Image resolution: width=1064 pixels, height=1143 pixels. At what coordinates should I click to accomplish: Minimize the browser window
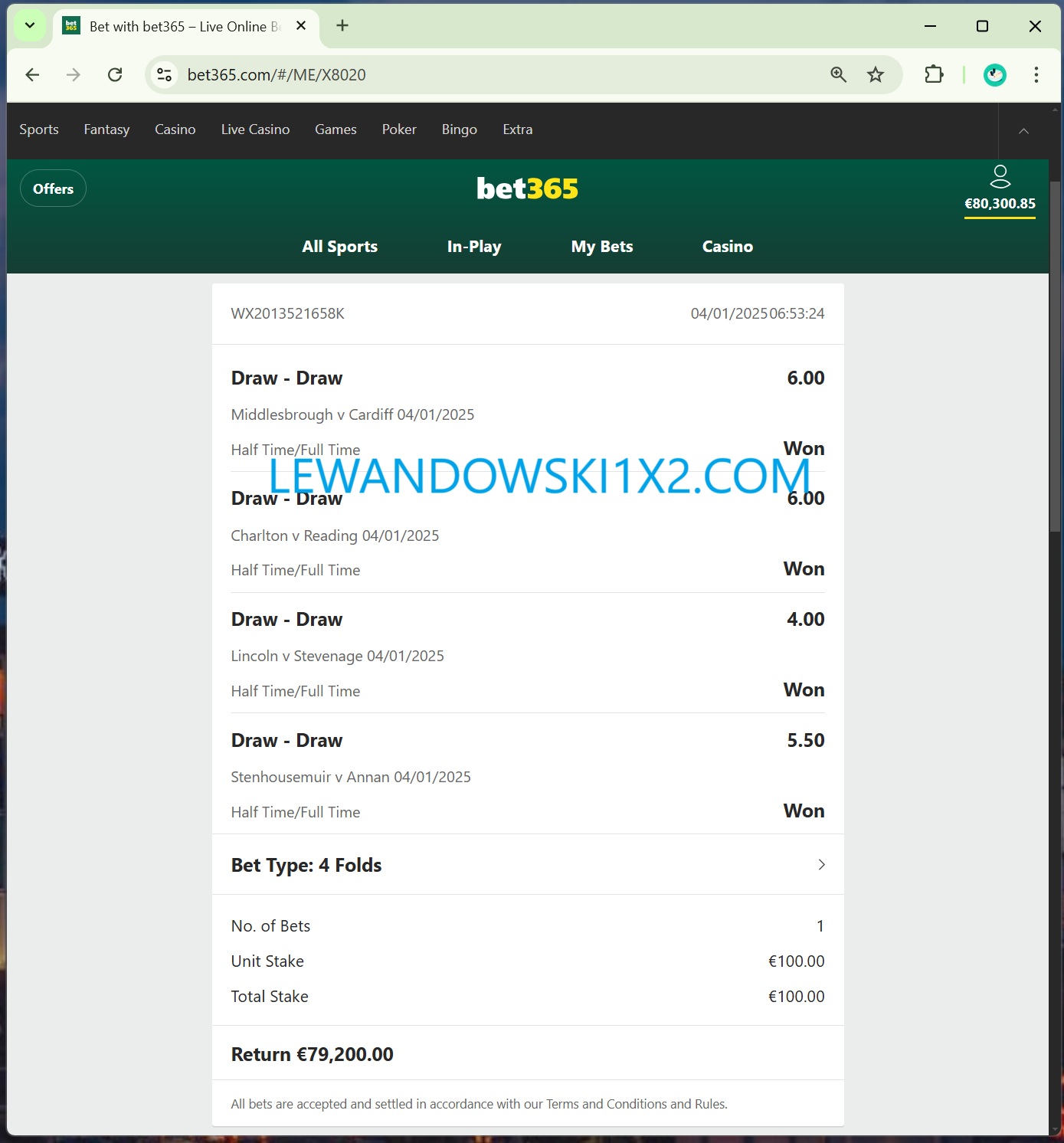coord(930,26)
